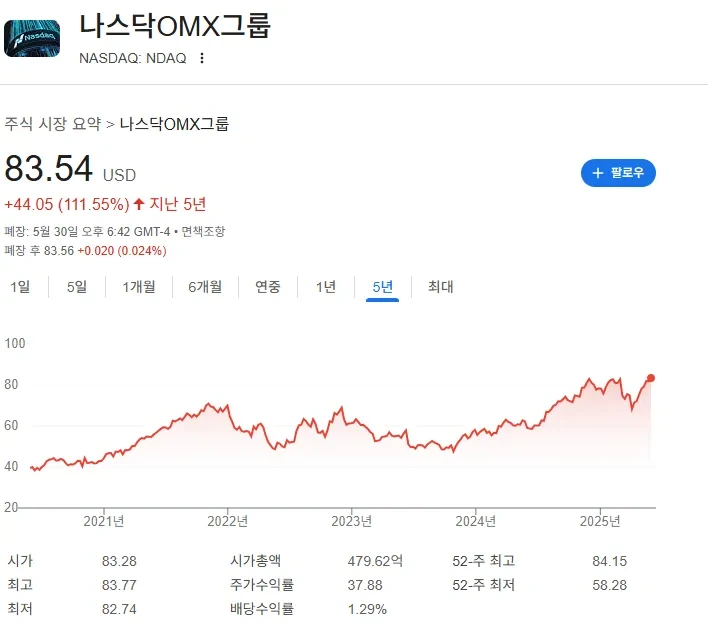
Task: Click the 2022년 axis label
Action: (x=228, y=521)
